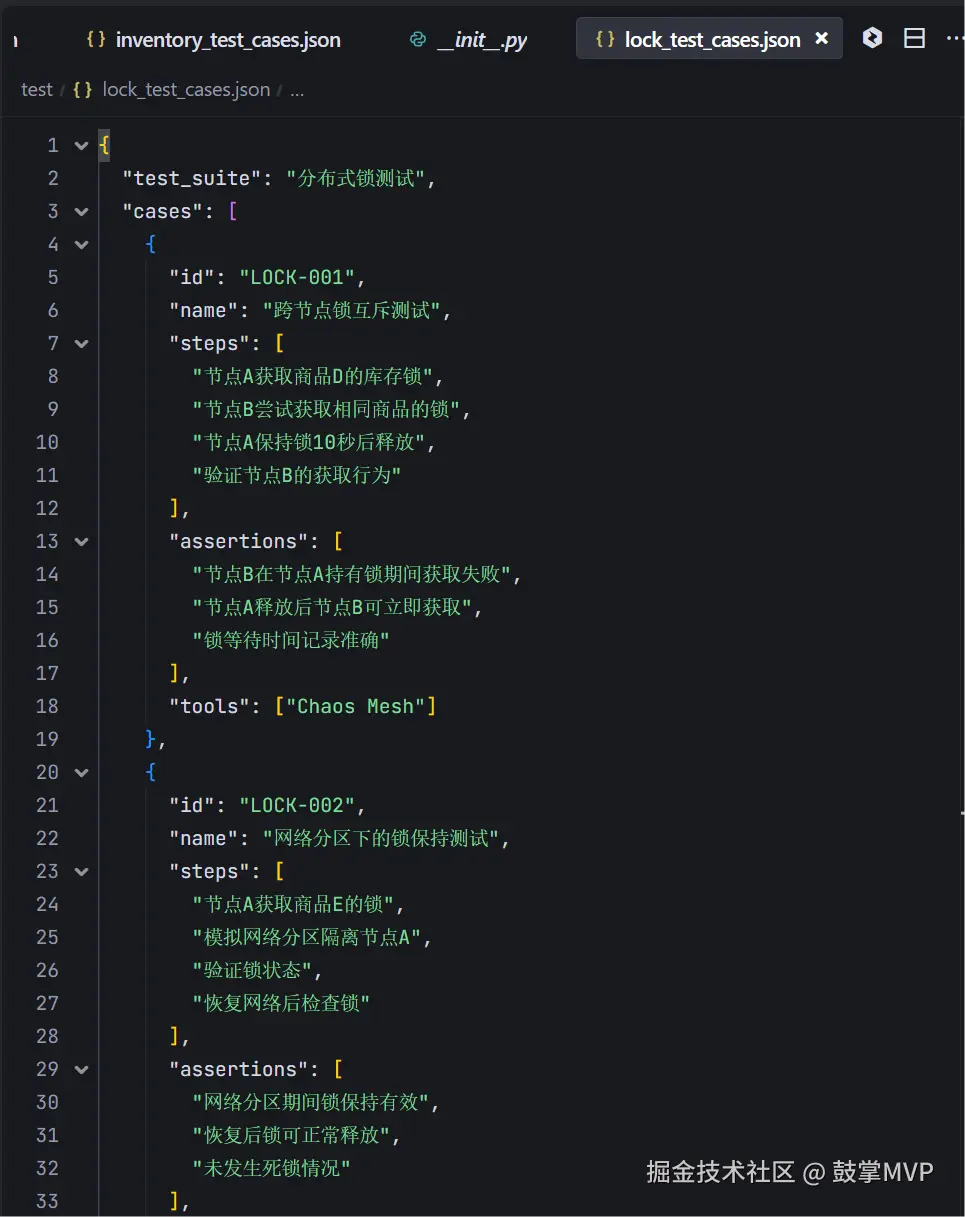Click the JSON icon on the lock_test_cases.json tab
The width and height of the screenshot is (965, 1217).
(606, 38)
